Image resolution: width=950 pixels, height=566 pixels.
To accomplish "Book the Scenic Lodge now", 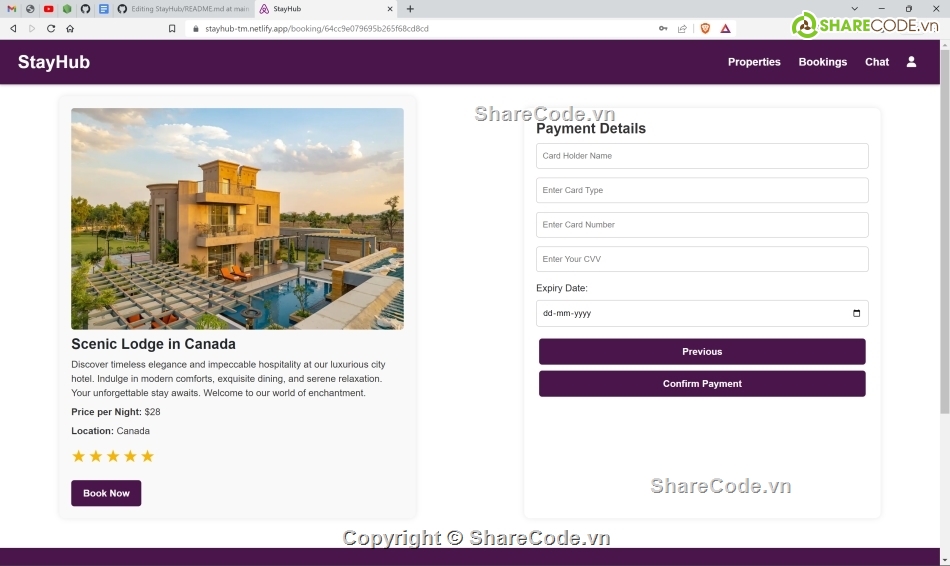I will click(x=106, y=493).
